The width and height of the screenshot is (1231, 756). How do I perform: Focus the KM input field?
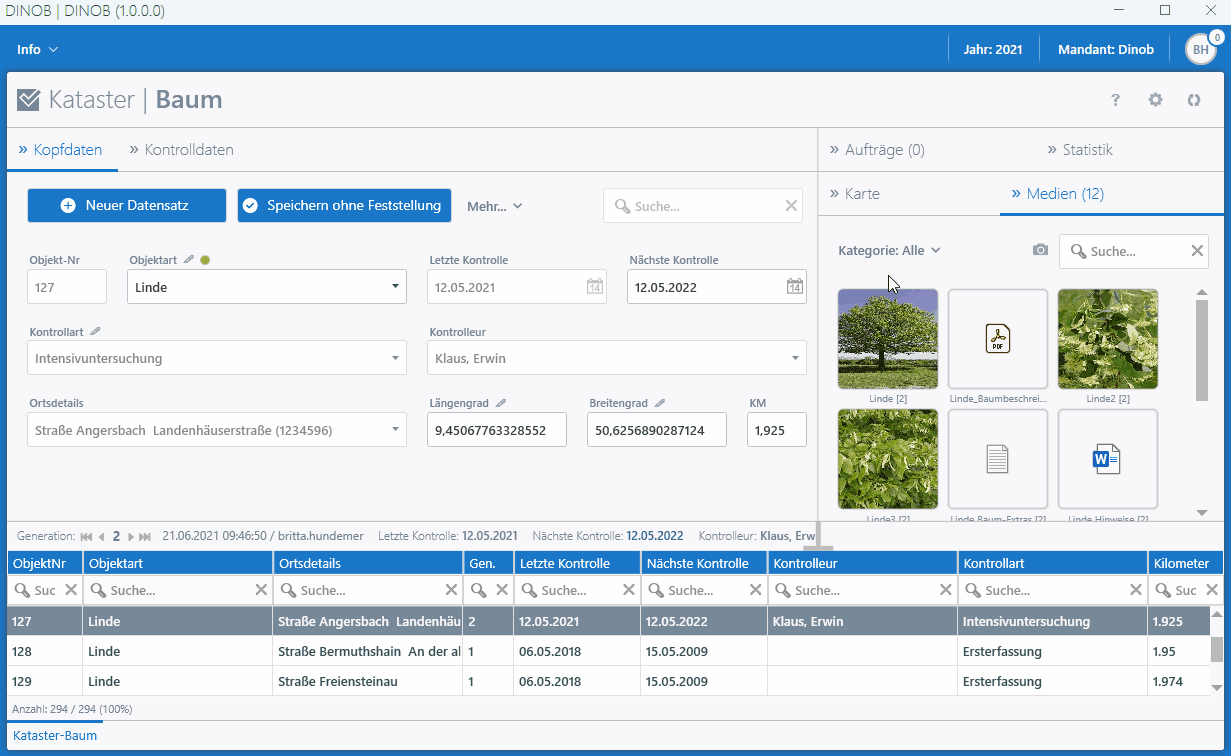click(x=777, y=430)
